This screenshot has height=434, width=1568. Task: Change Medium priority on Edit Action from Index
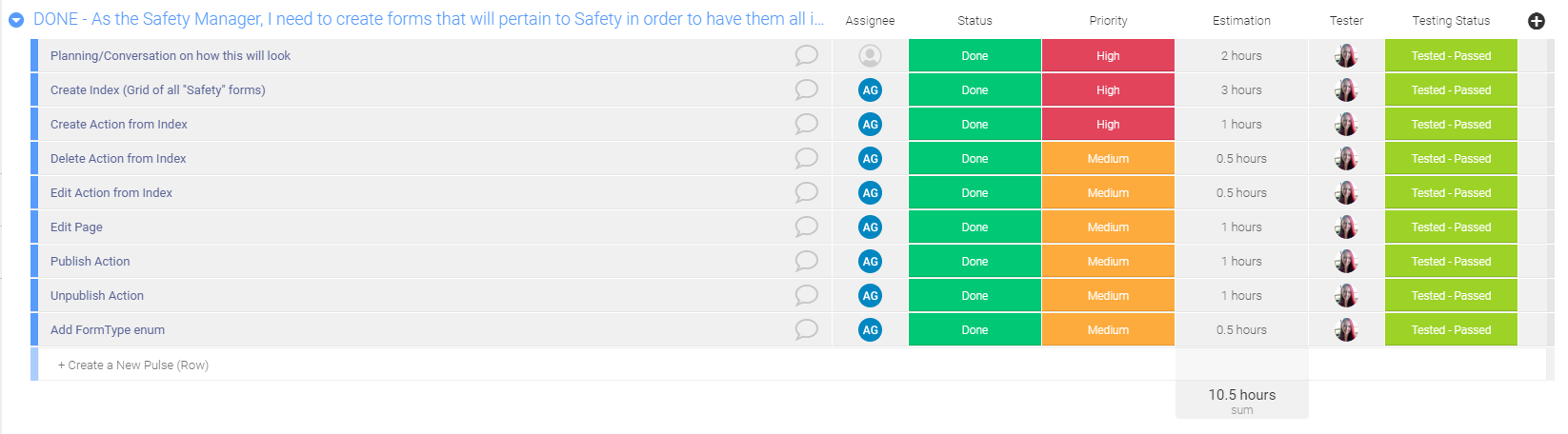pos(1108,193)
